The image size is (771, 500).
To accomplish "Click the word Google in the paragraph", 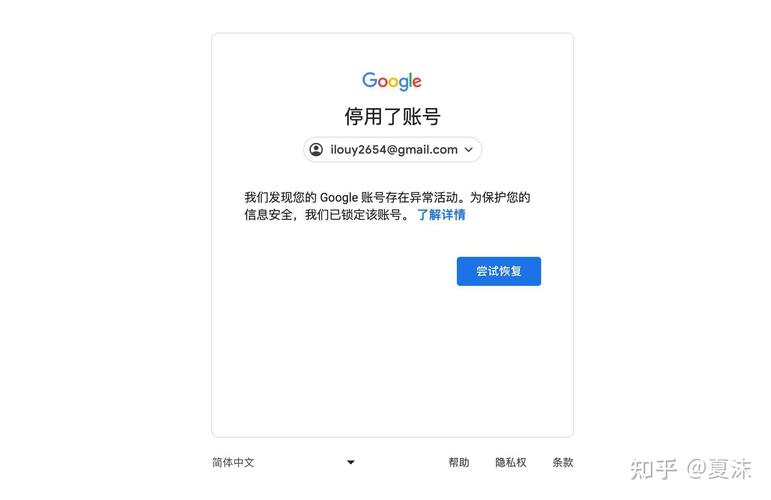I will 339,198.
